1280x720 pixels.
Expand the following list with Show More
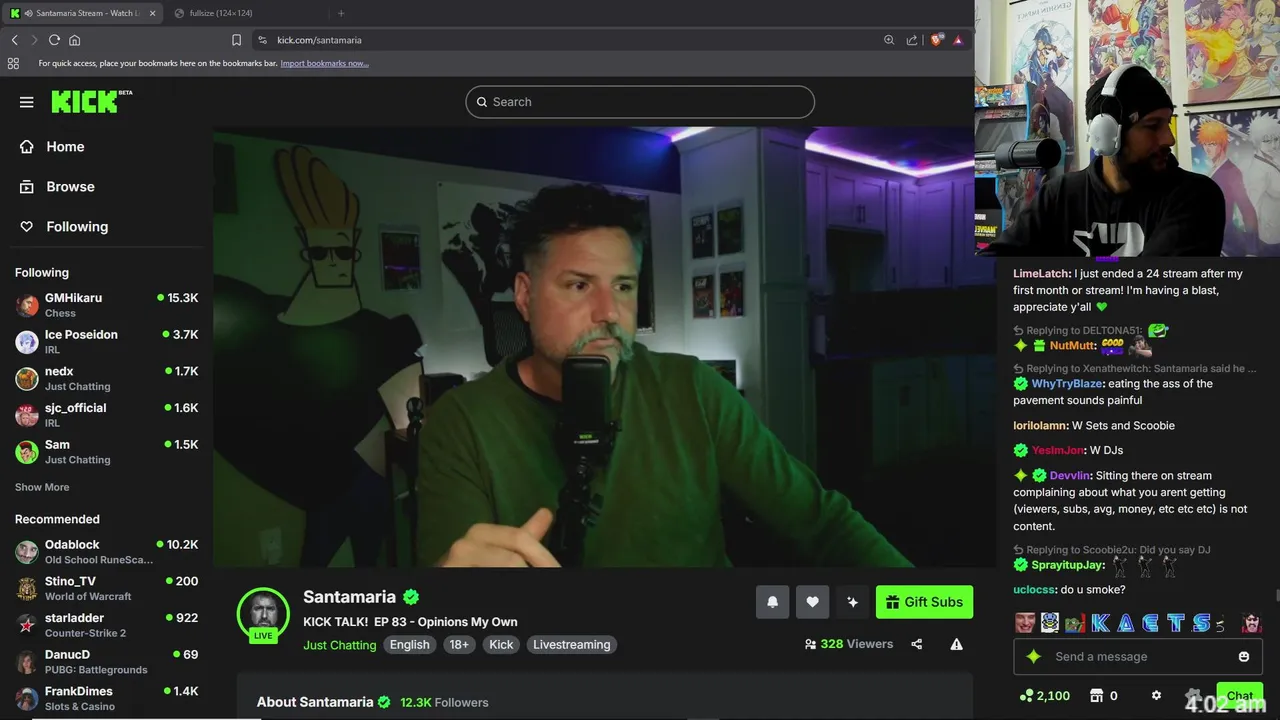[42, 487]
